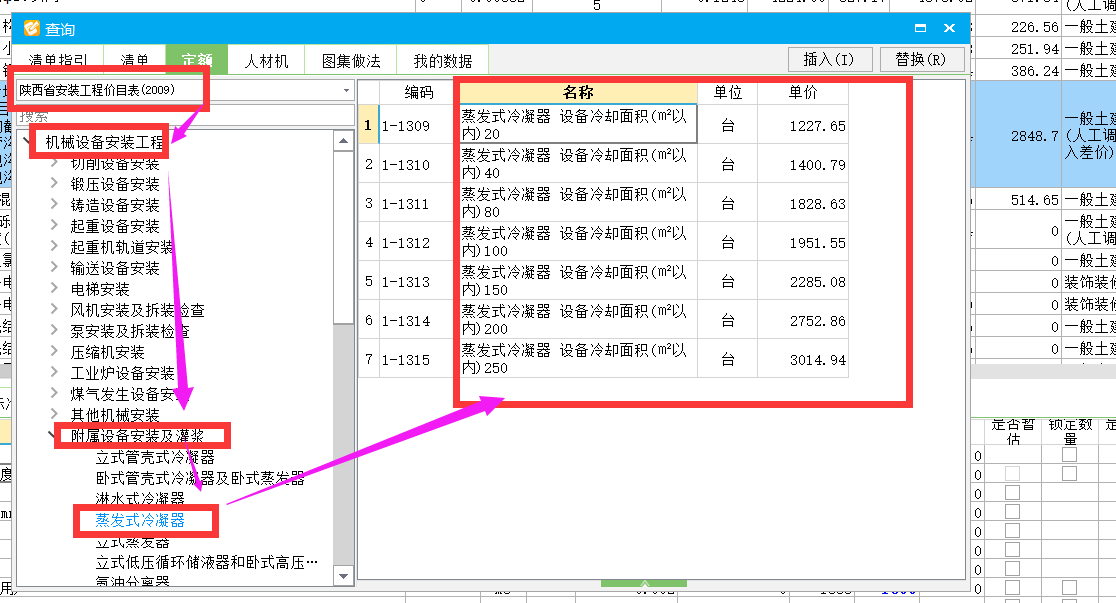This screenshot has height=603, width=1116.
Task: Click 2848.7 in the background window
Action: coord(1034,135)
